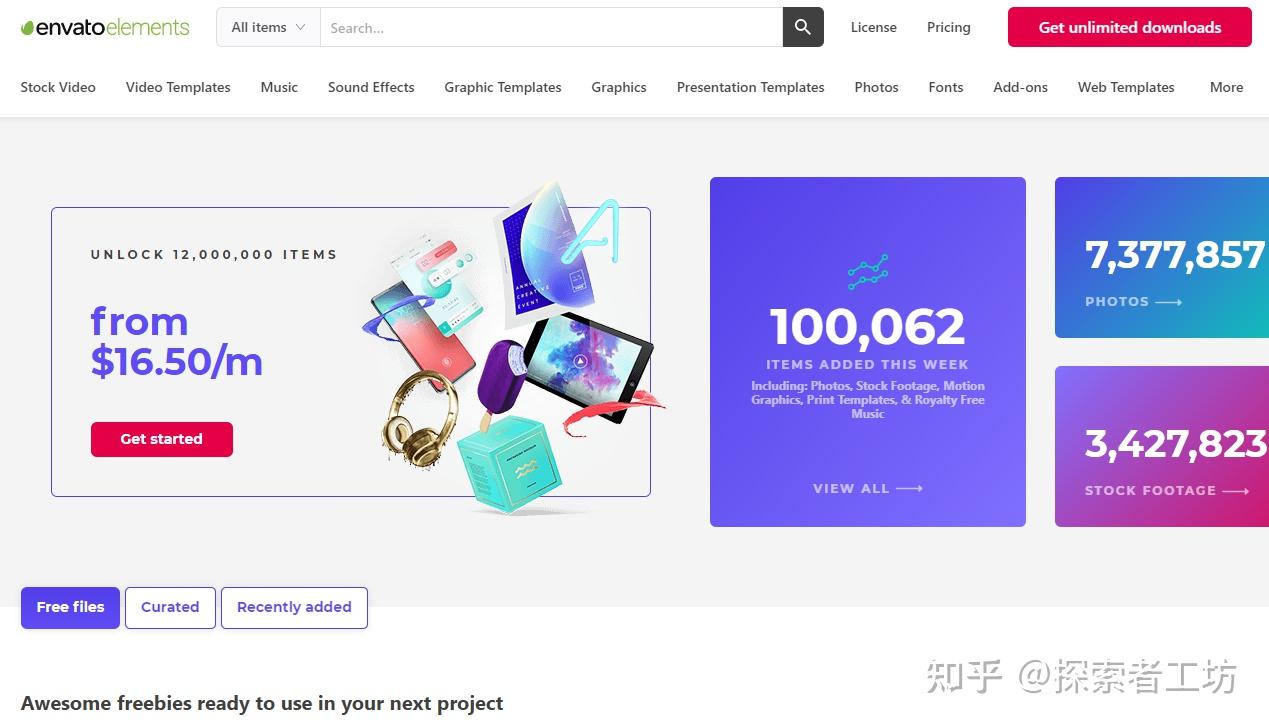Screen dimensions: 1269x727
Task: Click the 7,377,857 photos count
Action: tap(1174, 255)
